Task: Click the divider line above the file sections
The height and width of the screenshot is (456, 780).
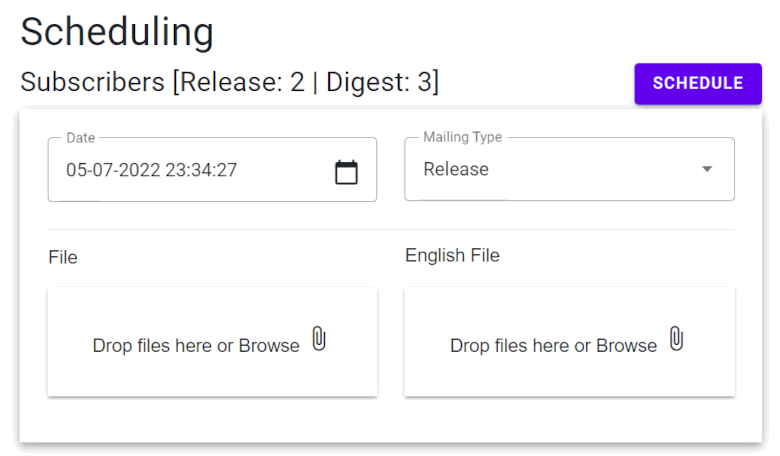Action: (x=391, y=230)
